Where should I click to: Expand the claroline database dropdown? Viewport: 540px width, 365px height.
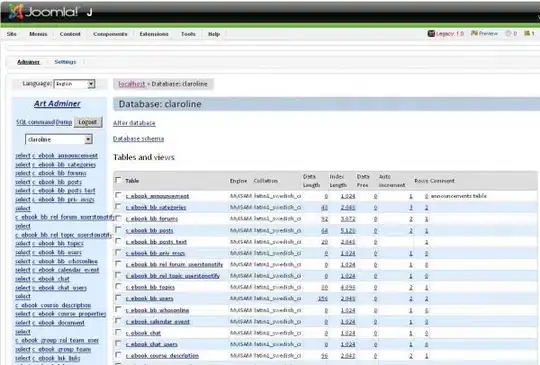pos(59,139)
